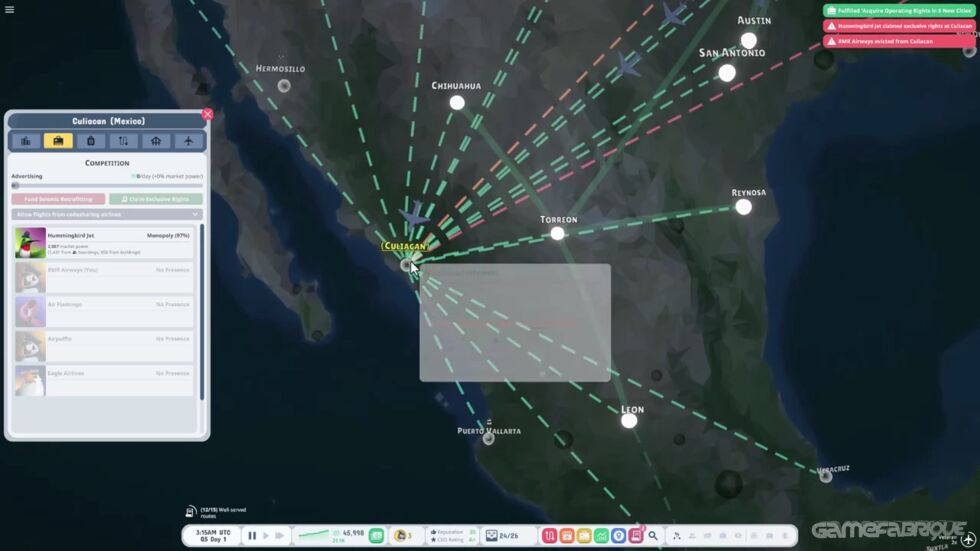Select the Eagle Airlines competitor row
This screenshot has width=980, height=551.
click(x=104, y=380)
